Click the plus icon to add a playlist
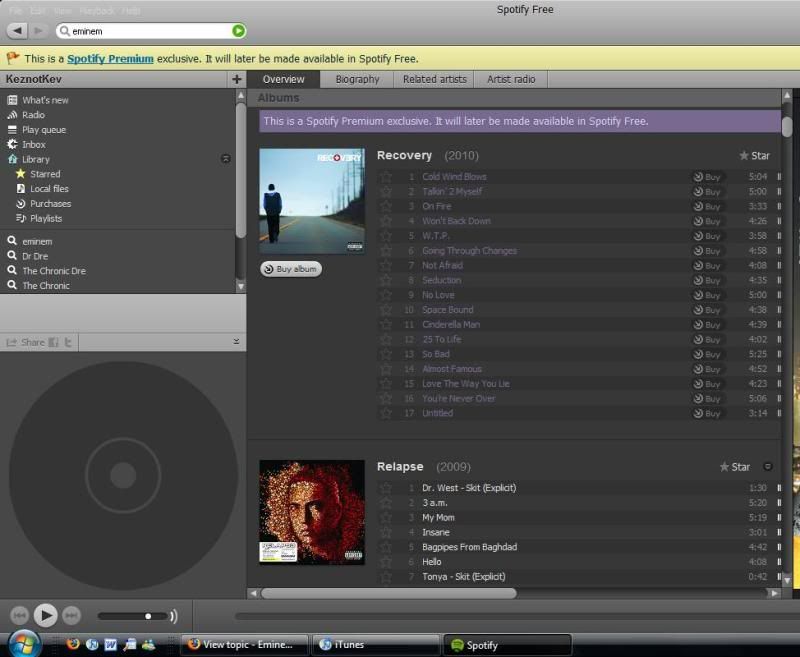800x657 pixels. click(236, 79)
